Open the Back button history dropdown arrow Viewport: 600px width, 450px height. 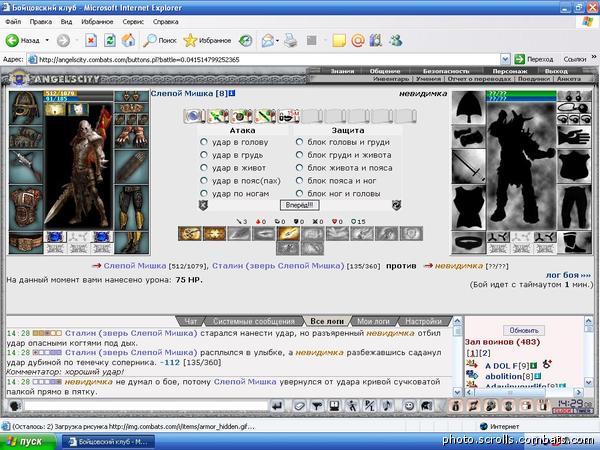pos(47,40)
